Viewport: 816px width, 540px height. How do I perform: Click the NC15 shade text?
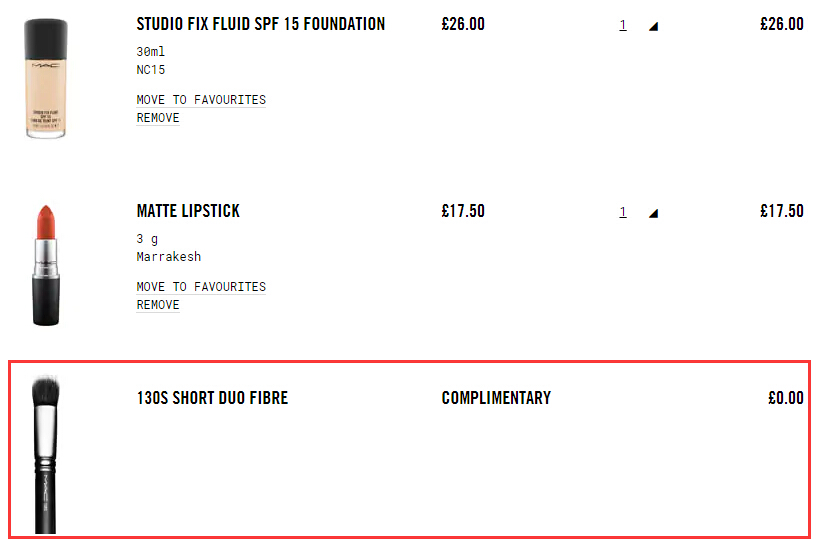point(151,70)
